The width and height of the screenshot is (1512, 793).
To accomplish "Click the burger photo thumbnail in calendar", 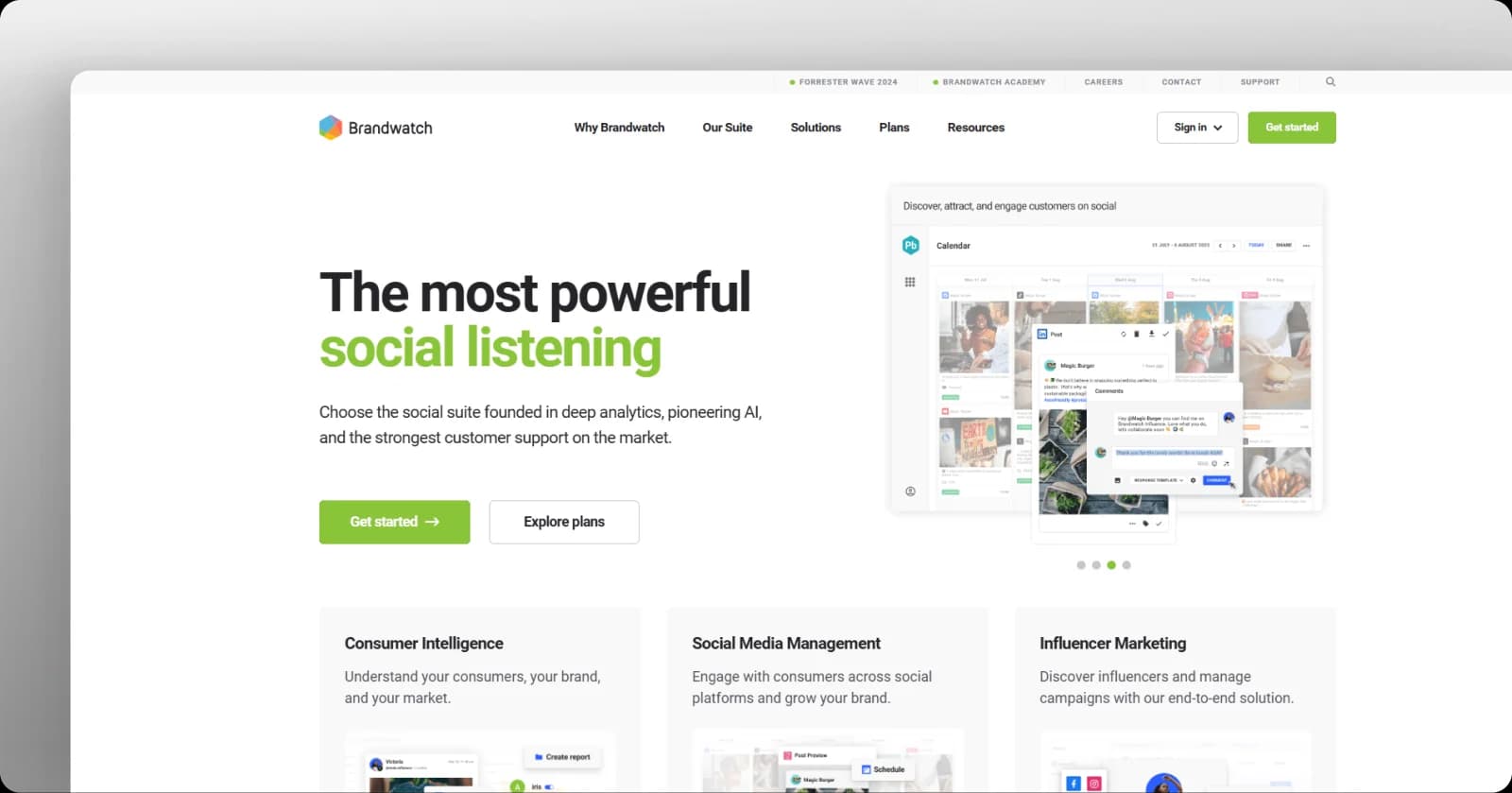I will 1275,354.
